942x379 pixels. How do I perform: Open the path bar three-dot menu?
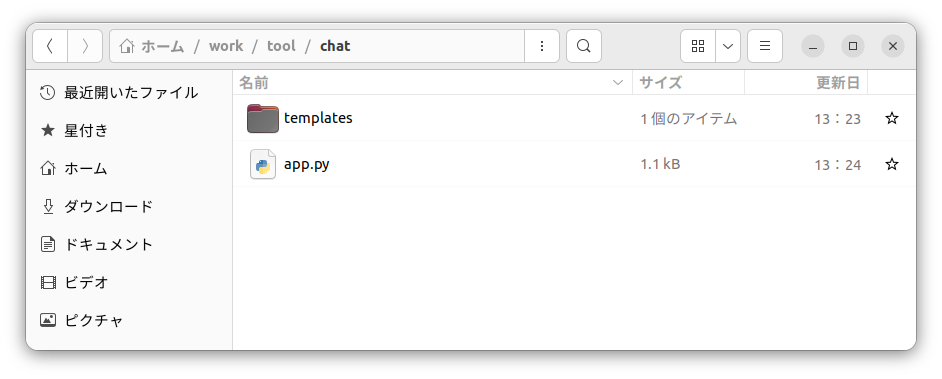542,46
